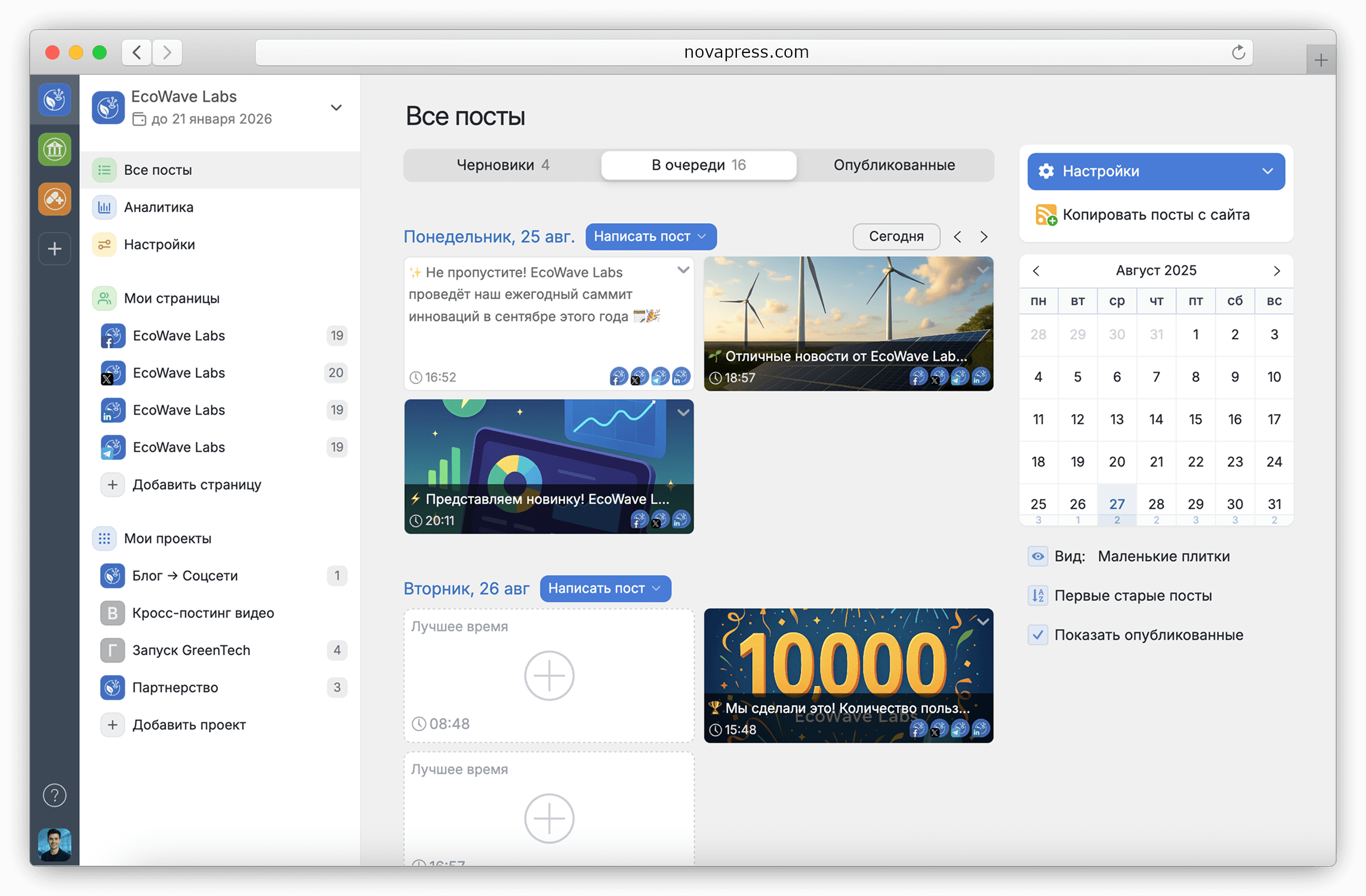Click the Понедельник, 25 авг. date heading
Viewport: 1366px width, 896px height.
489,237
